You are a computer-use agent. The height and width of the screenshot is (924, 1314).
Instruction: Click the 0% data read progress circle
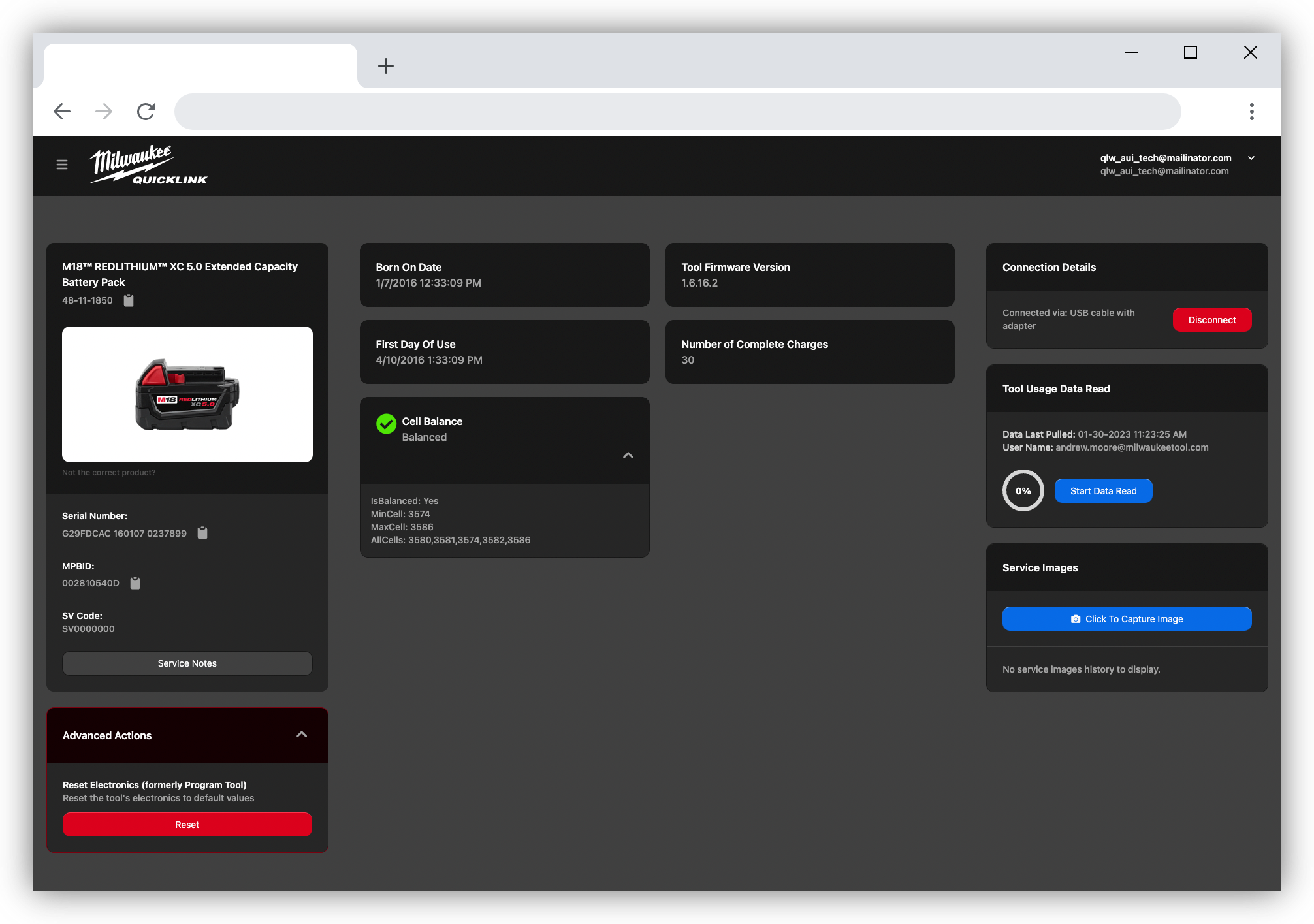[1023, 491]
